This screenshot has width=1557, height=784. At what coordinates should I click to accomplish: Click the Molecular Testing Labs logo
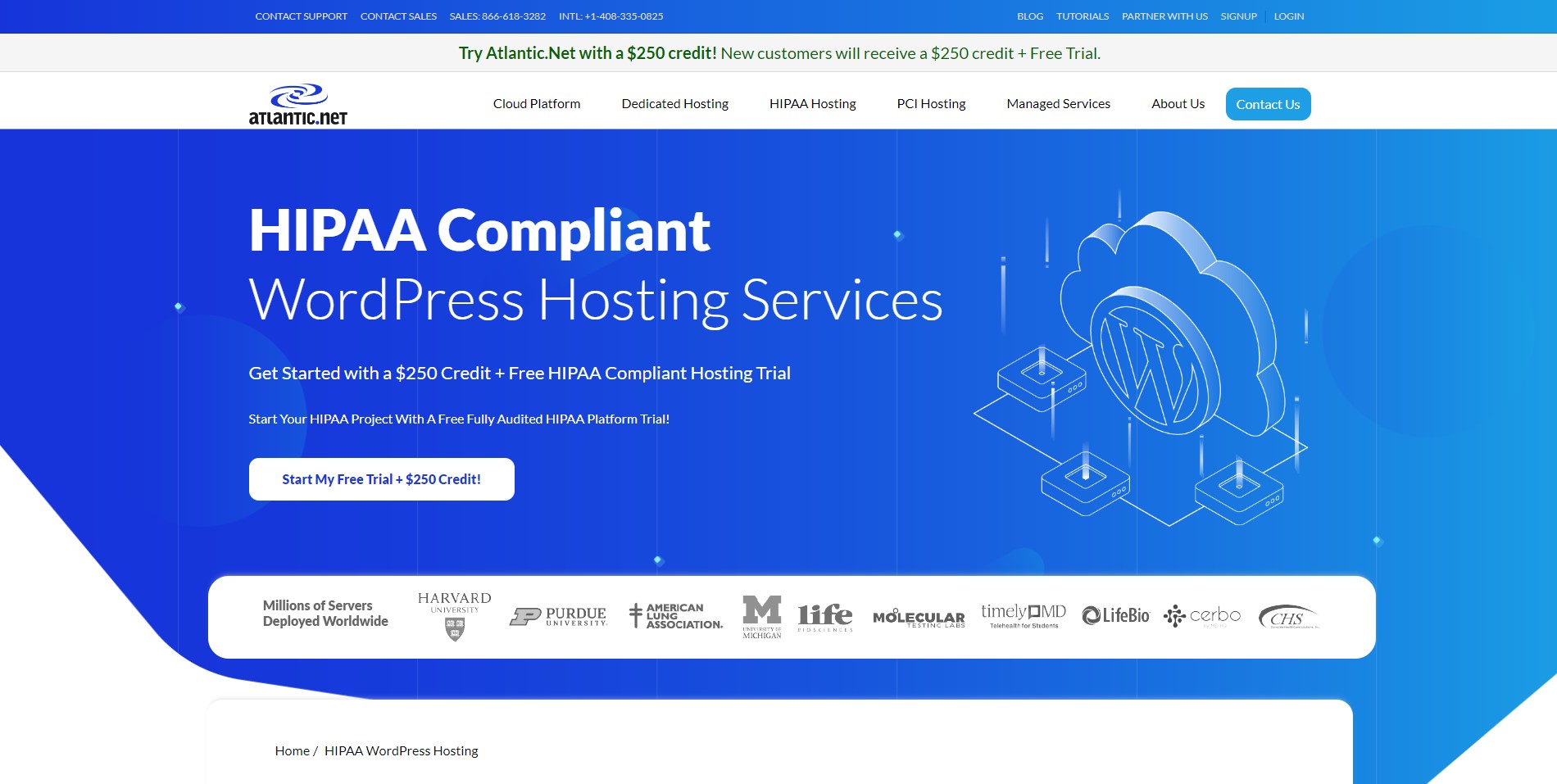click(x=919, y=619)
